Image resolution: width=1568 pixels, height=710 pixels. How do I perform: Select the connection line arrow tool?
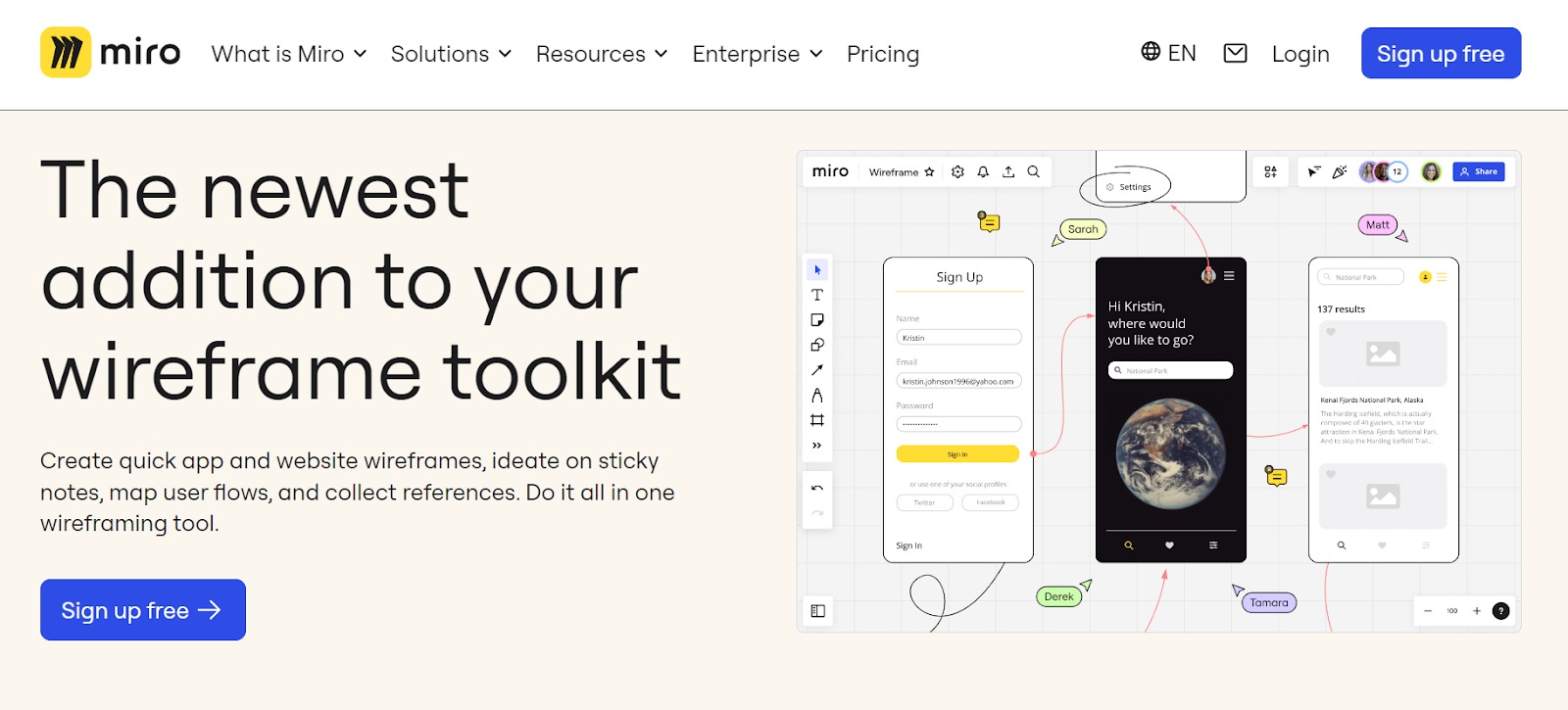pos(817,370)
